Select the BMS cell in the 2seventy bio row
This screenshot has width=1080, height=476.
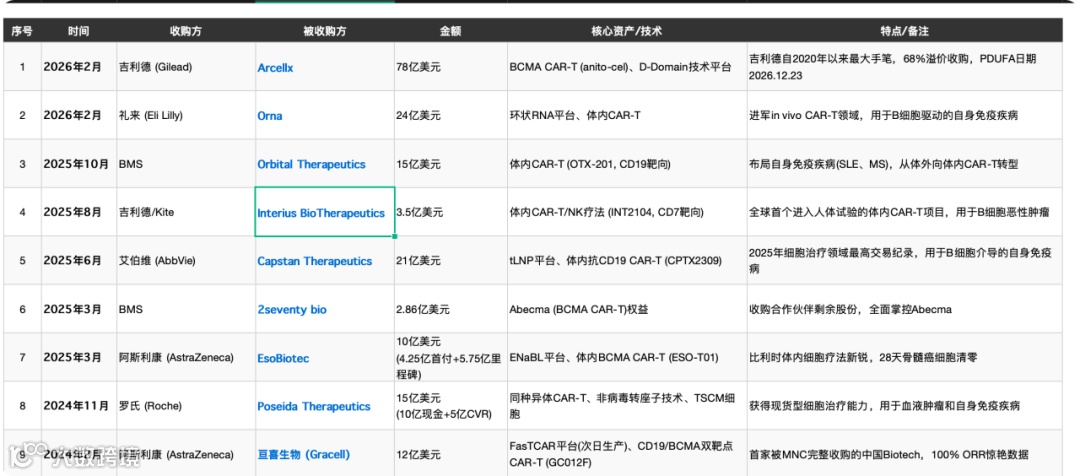185,309
